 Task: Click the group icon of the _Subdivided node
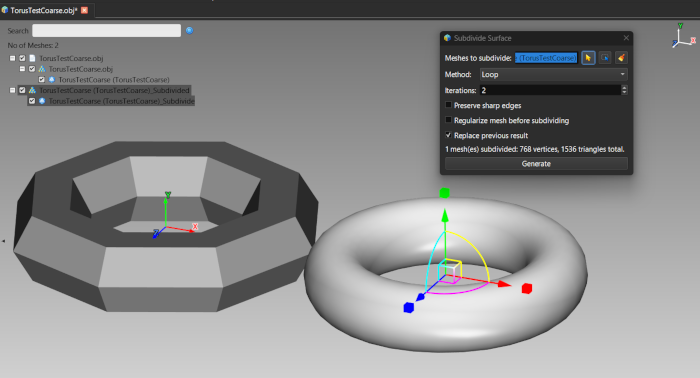pyautogui.click(x=32, y=90)
